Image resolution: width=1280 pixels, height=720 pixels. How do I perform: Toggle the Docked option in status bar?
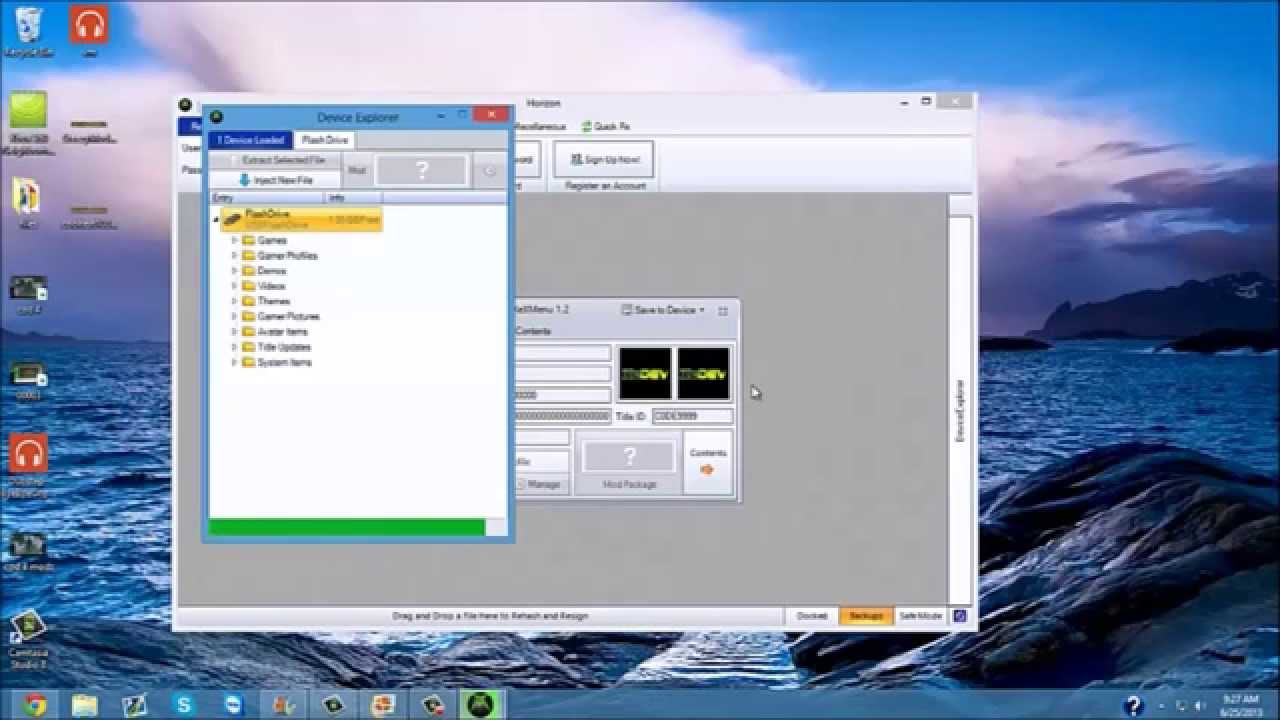point(811,616)
